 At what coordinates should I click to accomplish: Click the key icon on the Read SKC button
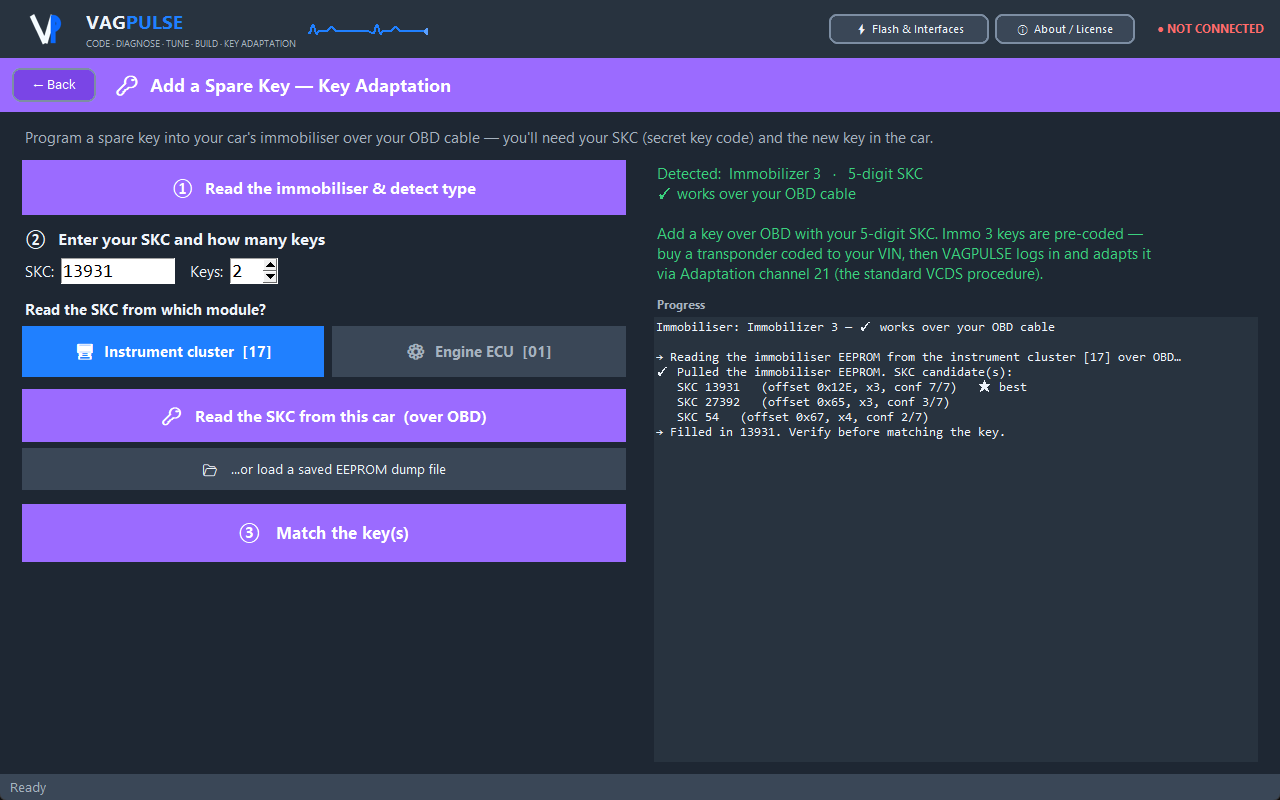click(171, 416)
